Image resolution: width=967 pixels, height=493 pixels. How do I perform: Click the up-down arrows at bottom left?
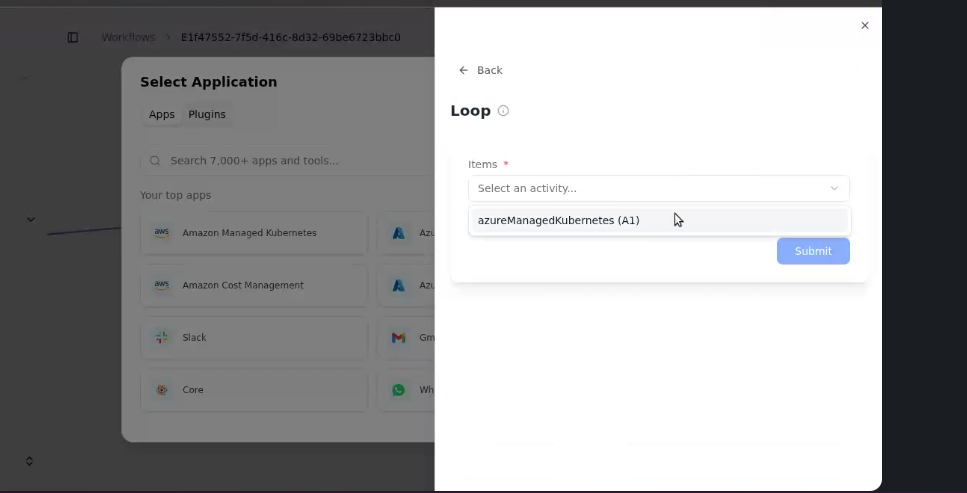(30, 461)
